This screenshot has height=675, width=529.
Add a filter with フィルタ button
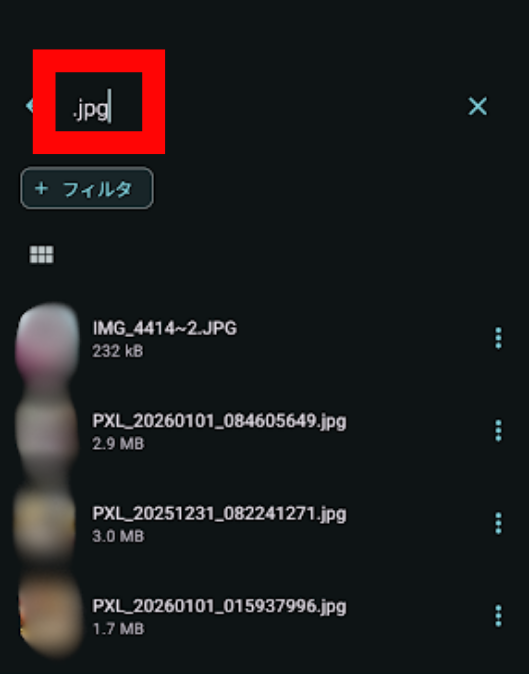[x=87, y=188]
